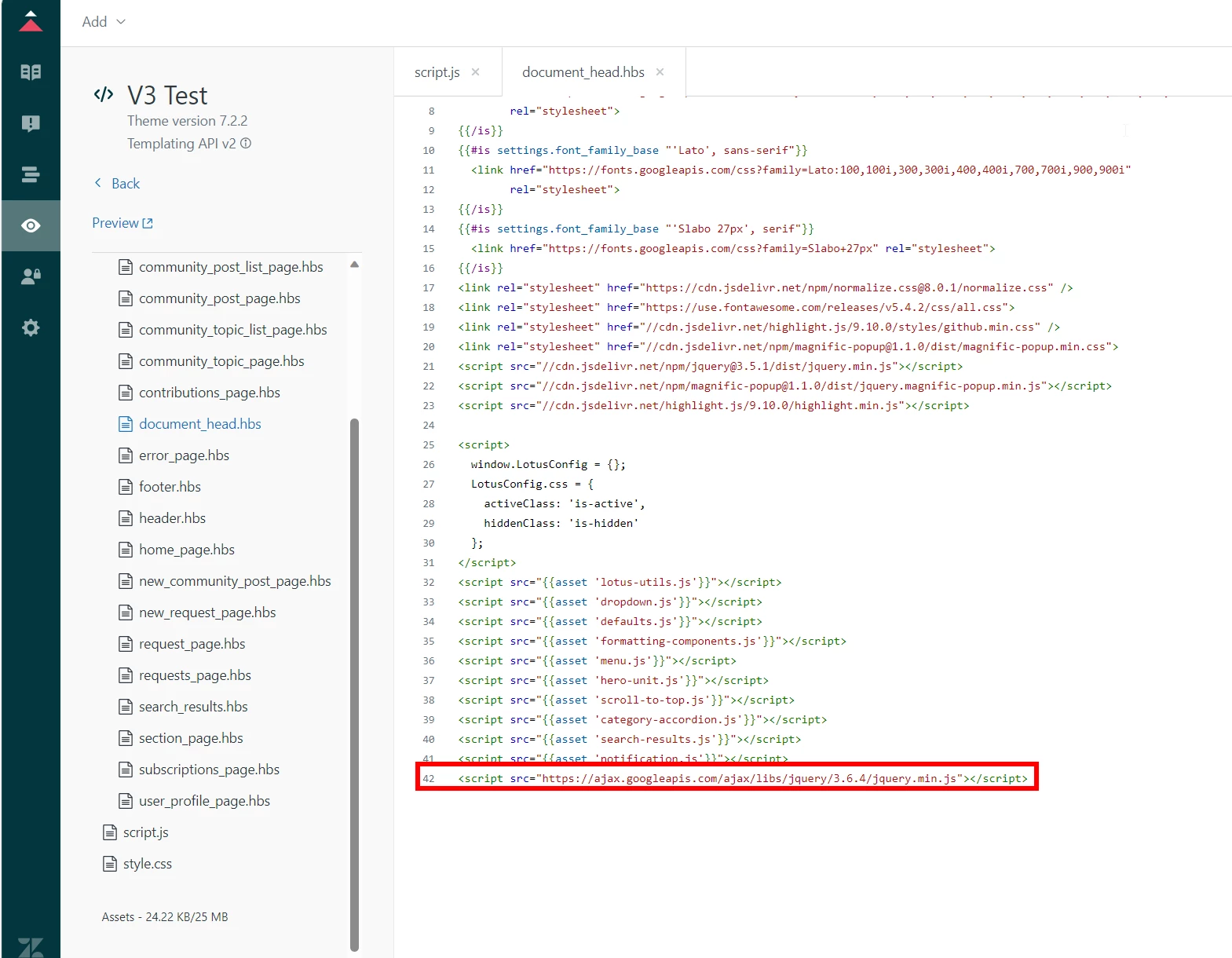
Task: Open section_page.hbs template
Action: pyautogui.click(x=191, y=738)
